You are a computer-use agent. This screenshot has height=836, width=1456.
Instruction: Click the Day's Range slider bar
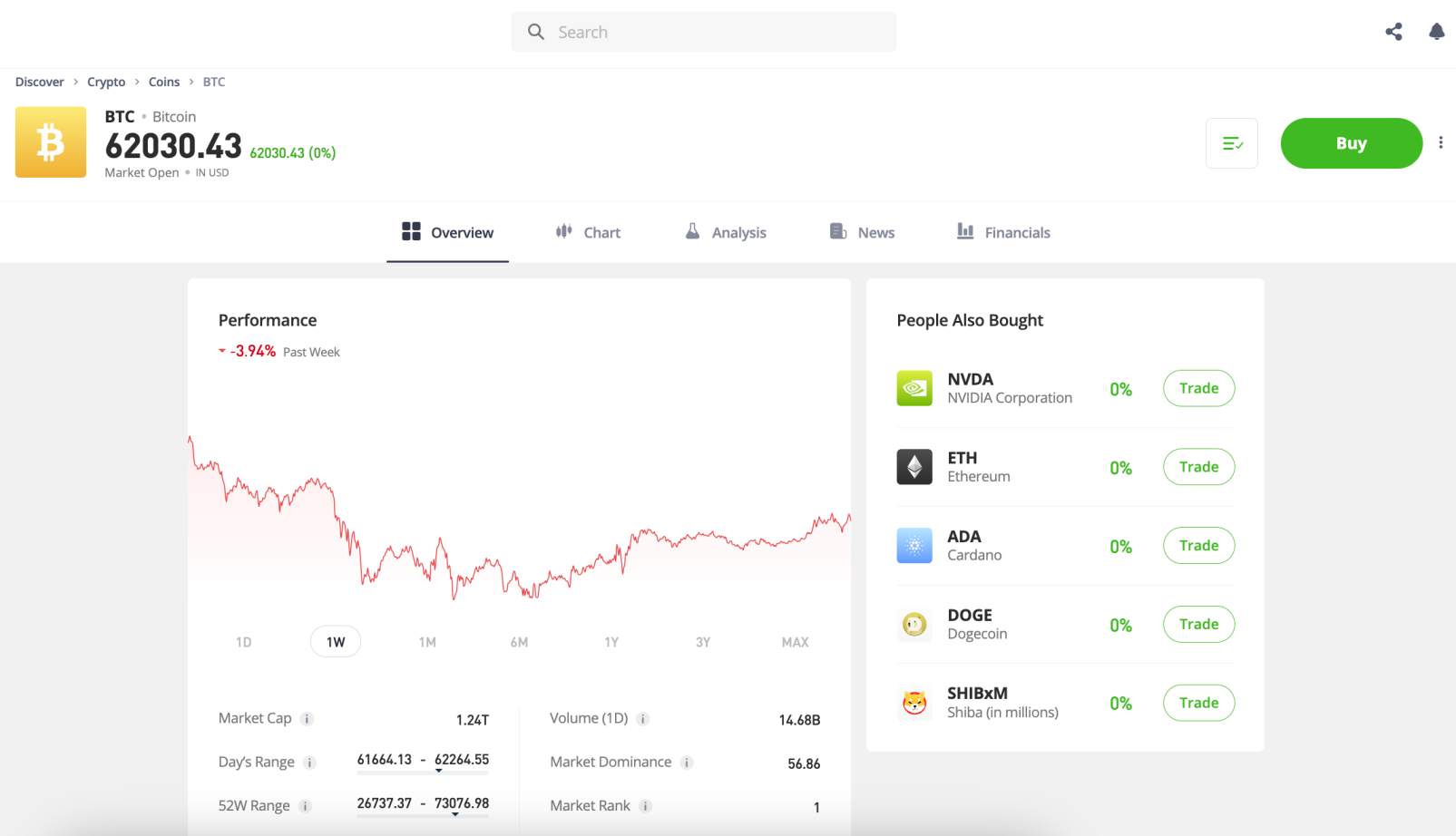pyautogui.click(x=423, y=773)
